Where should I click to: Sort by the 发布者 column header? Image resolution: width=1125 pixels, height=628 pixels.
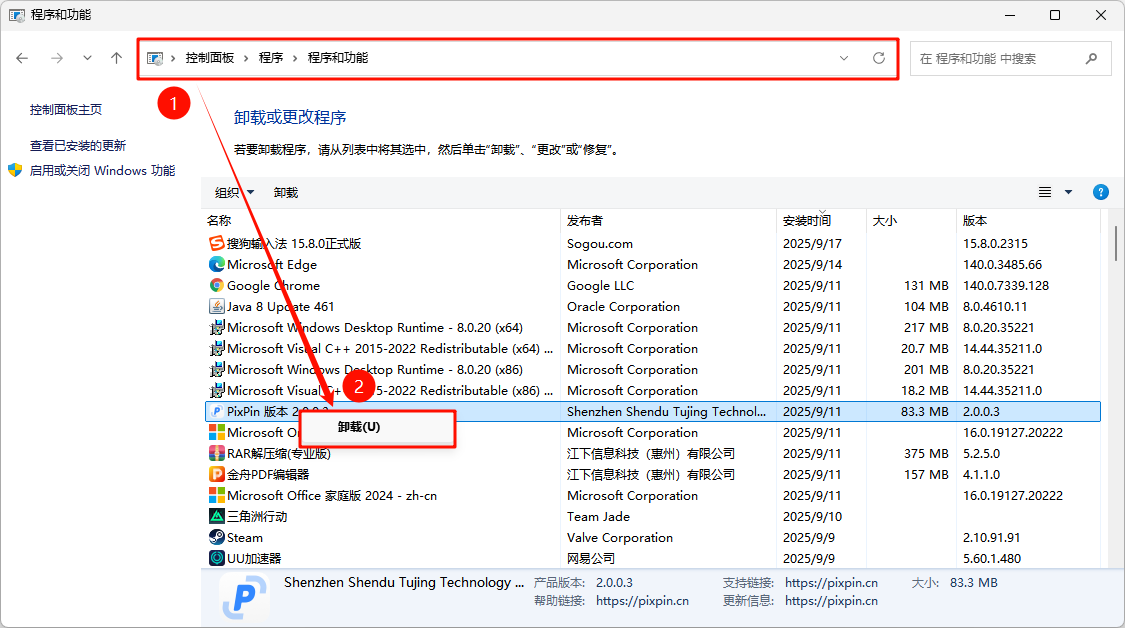click(668, 220)
